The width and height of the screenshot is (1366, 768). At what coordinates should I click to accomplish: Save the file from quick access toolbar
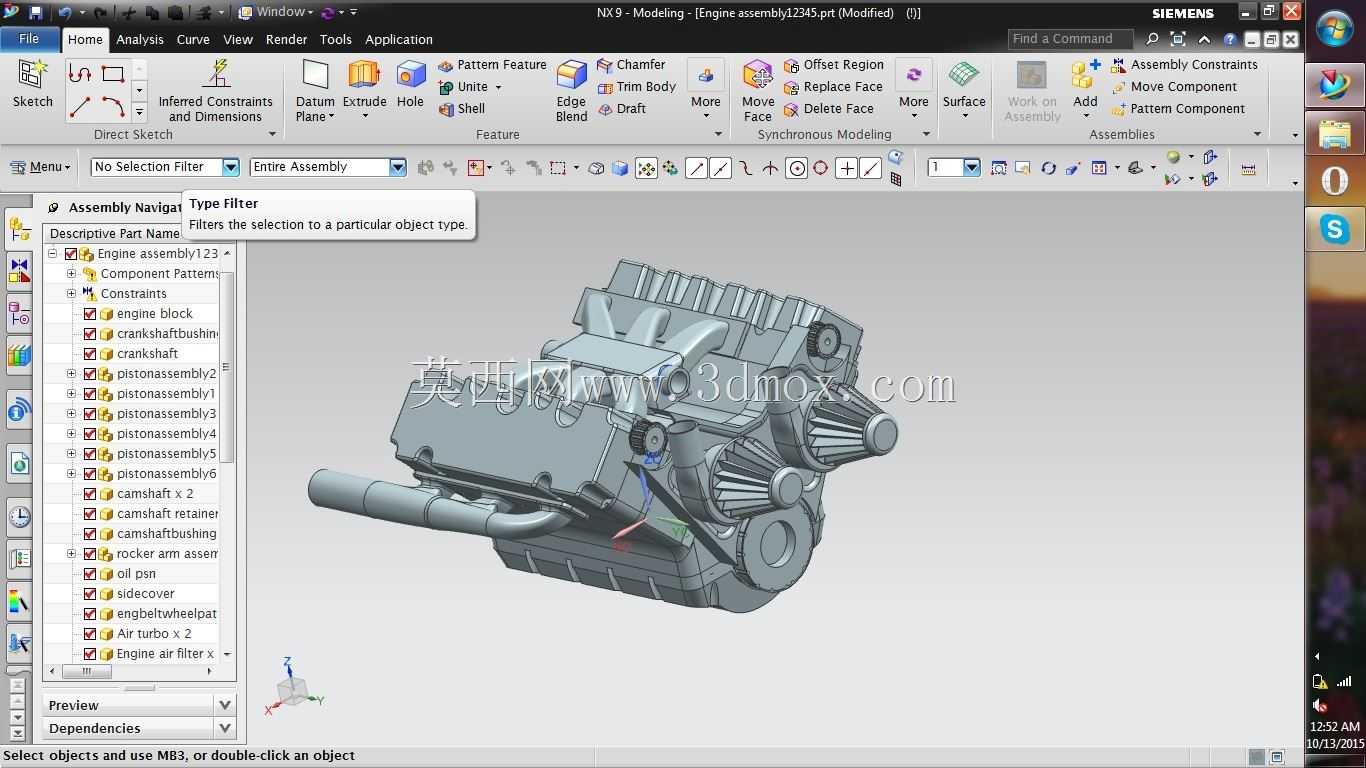36,13
